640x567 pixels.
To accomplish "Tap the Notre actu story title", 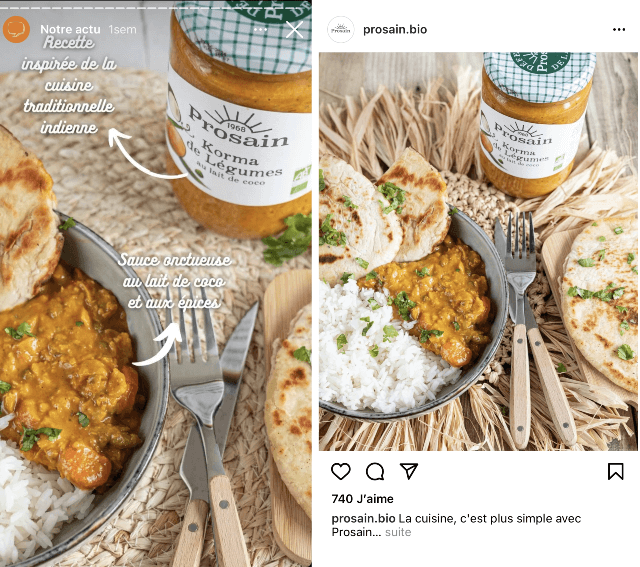I will [70, 29].
